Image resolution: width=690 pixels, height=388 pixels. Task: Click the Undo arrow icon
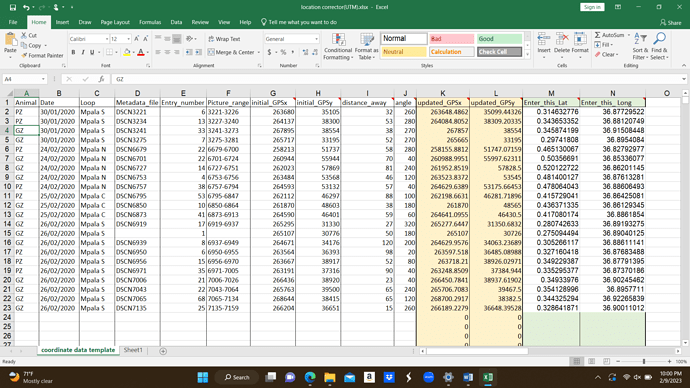click(x=26, y=7)
